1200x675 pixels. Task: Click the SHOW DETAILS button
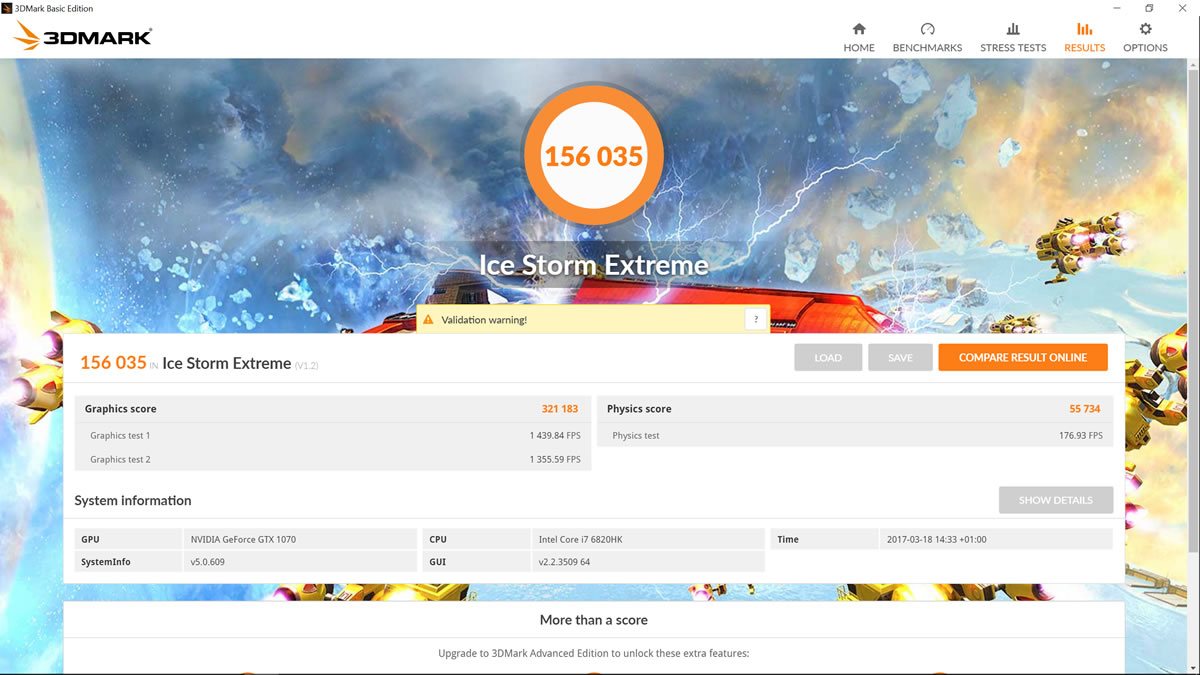[1056, 500]
